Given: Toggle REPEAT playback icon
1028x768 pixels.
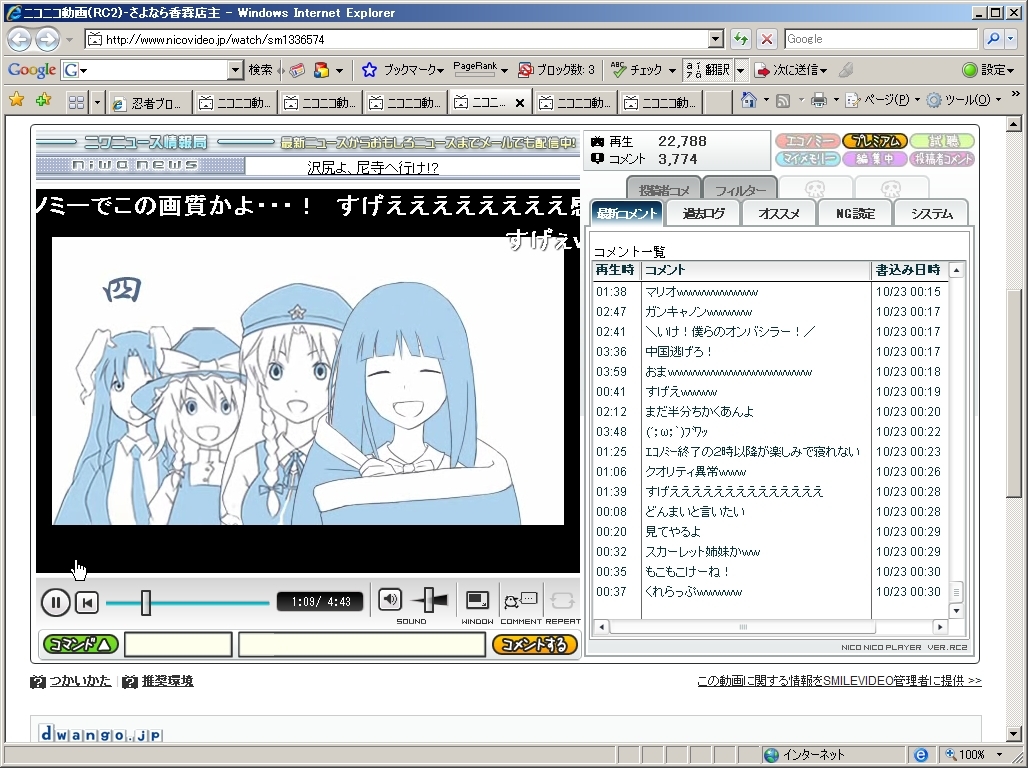Looking at the screenshot, I should 562,600.
